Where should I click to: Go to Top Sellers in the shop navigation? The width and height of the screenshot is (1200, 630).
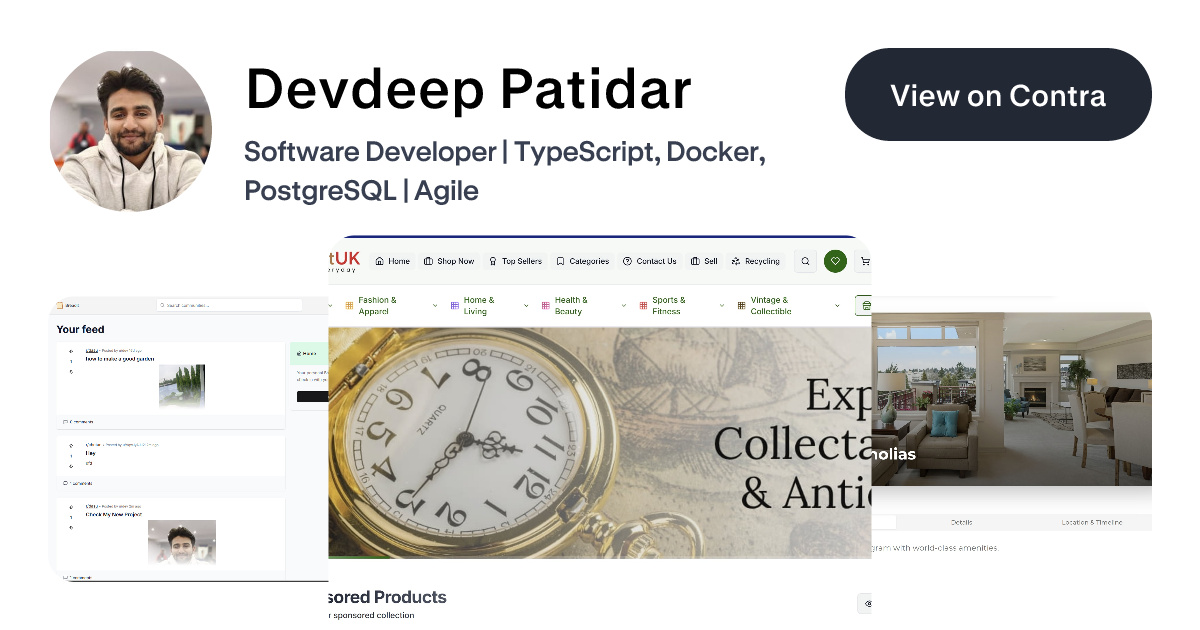point(515,261)
